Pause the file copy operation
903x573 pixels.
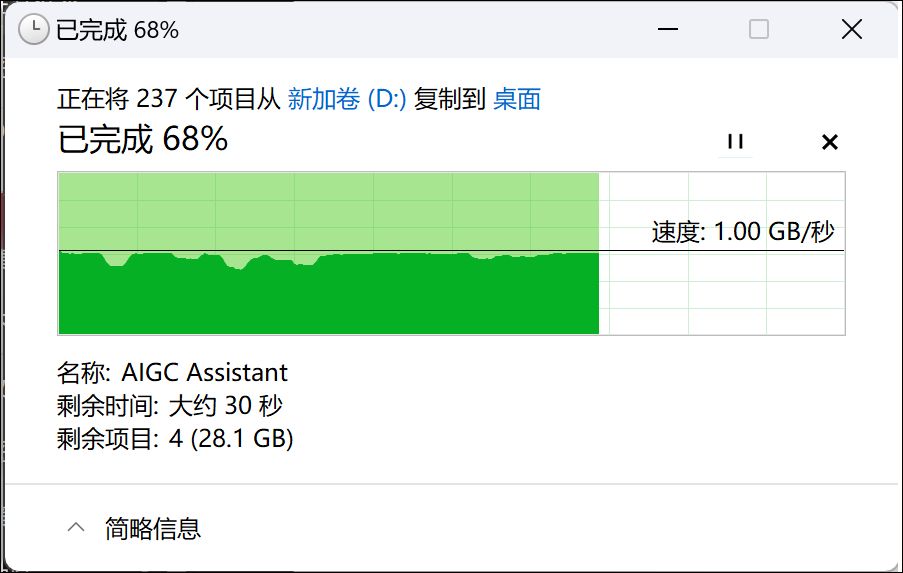coord(736,142)
